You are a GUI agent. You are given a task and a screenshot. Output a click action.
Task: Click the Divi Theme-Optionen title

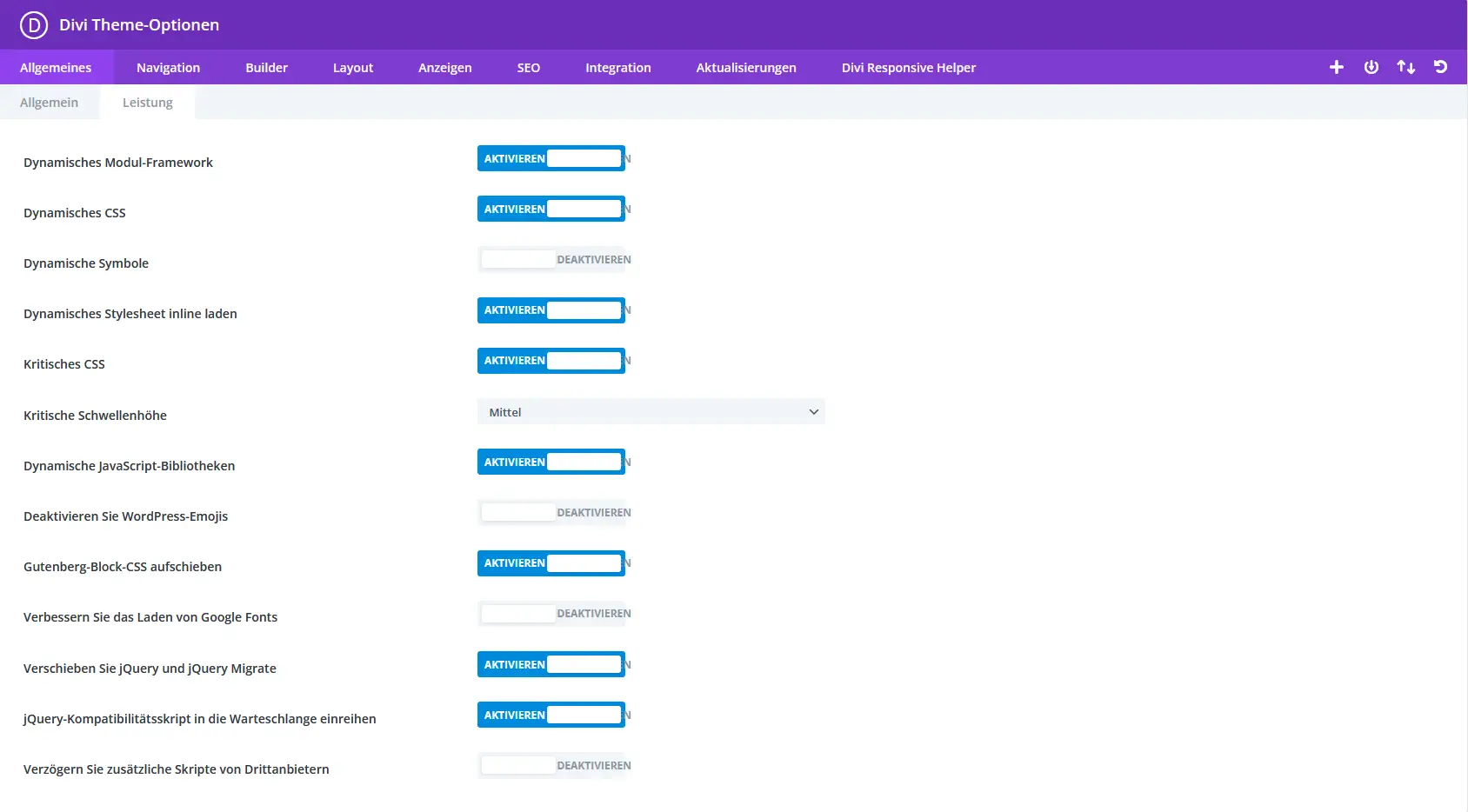tap(139, 24)
